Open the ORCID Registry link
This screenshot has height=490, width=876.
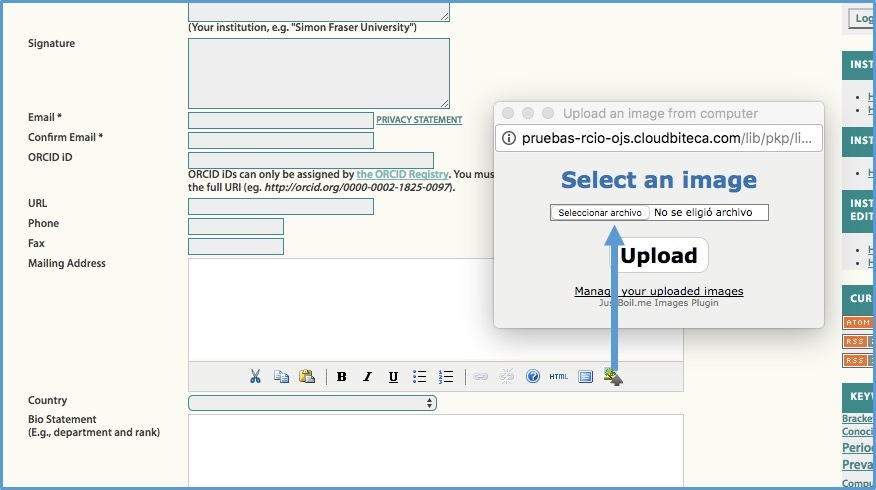coord(402,174)
